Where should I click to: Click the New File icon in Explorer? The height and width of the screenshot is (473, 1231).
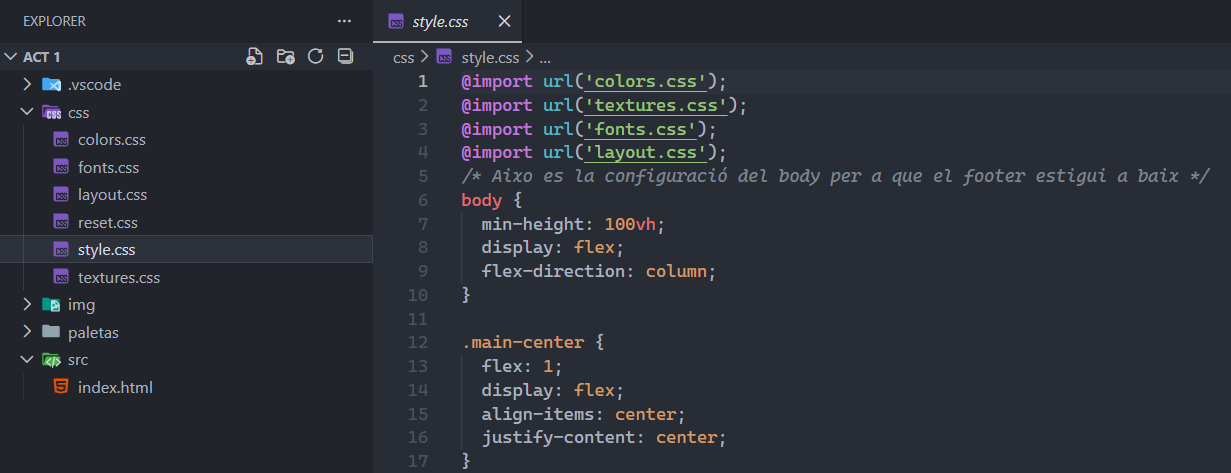point(254,57)
